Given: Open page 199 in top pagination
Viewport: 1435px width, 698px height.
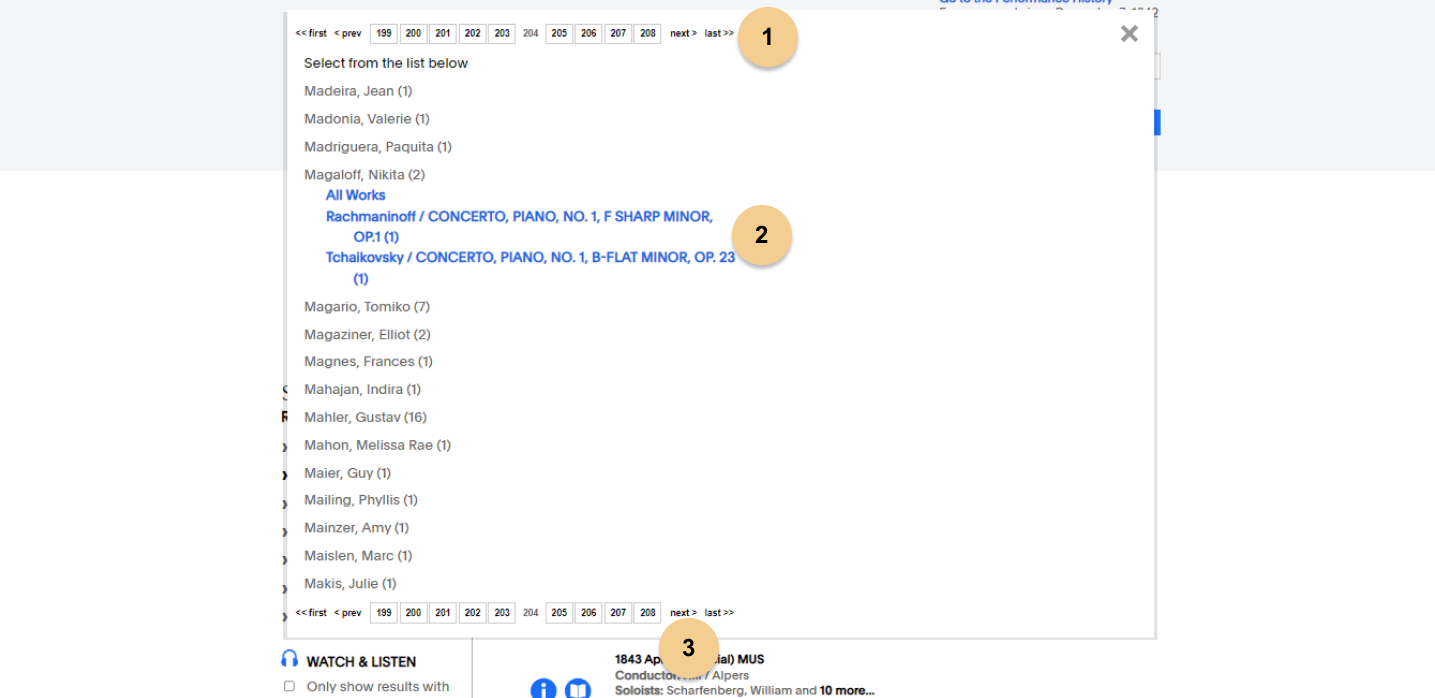Looking at the screenshot, I should 384,34.
